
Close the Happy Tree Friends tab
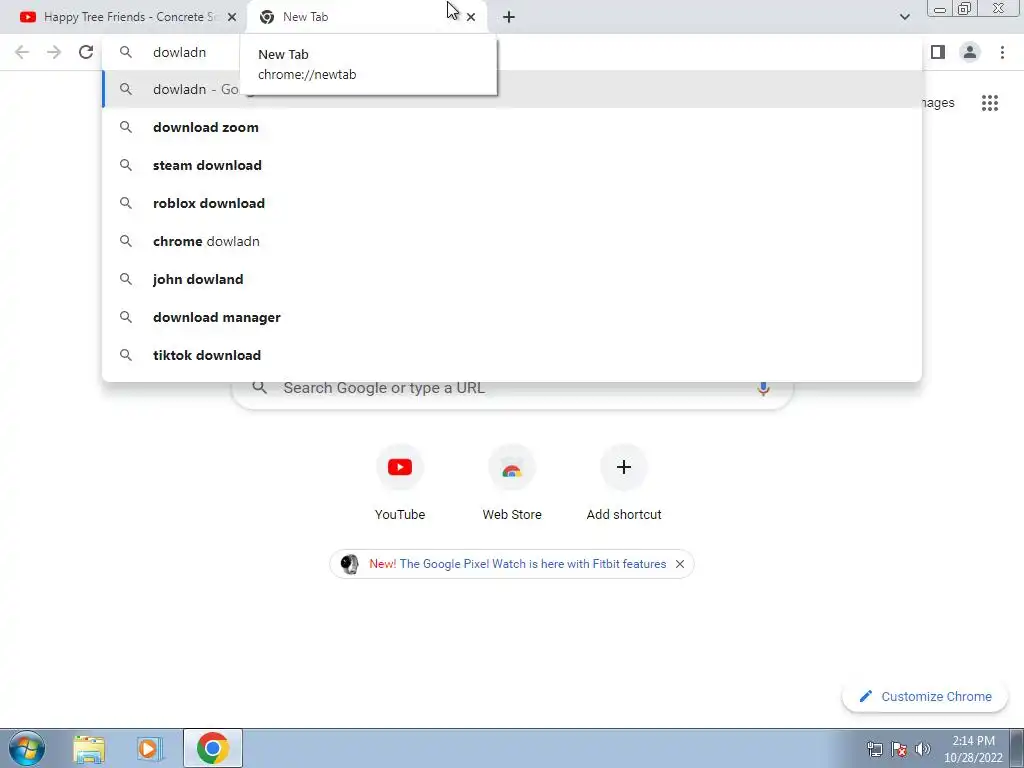231,18
